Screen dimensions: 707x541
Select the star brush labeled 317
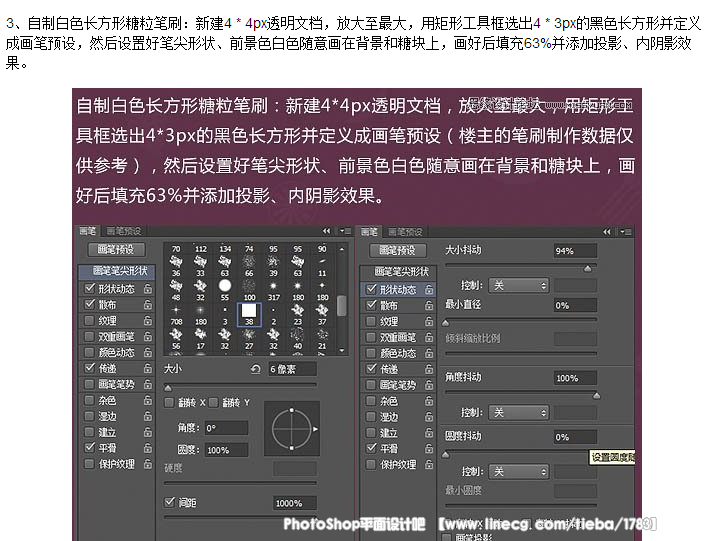tap(273, 289)
